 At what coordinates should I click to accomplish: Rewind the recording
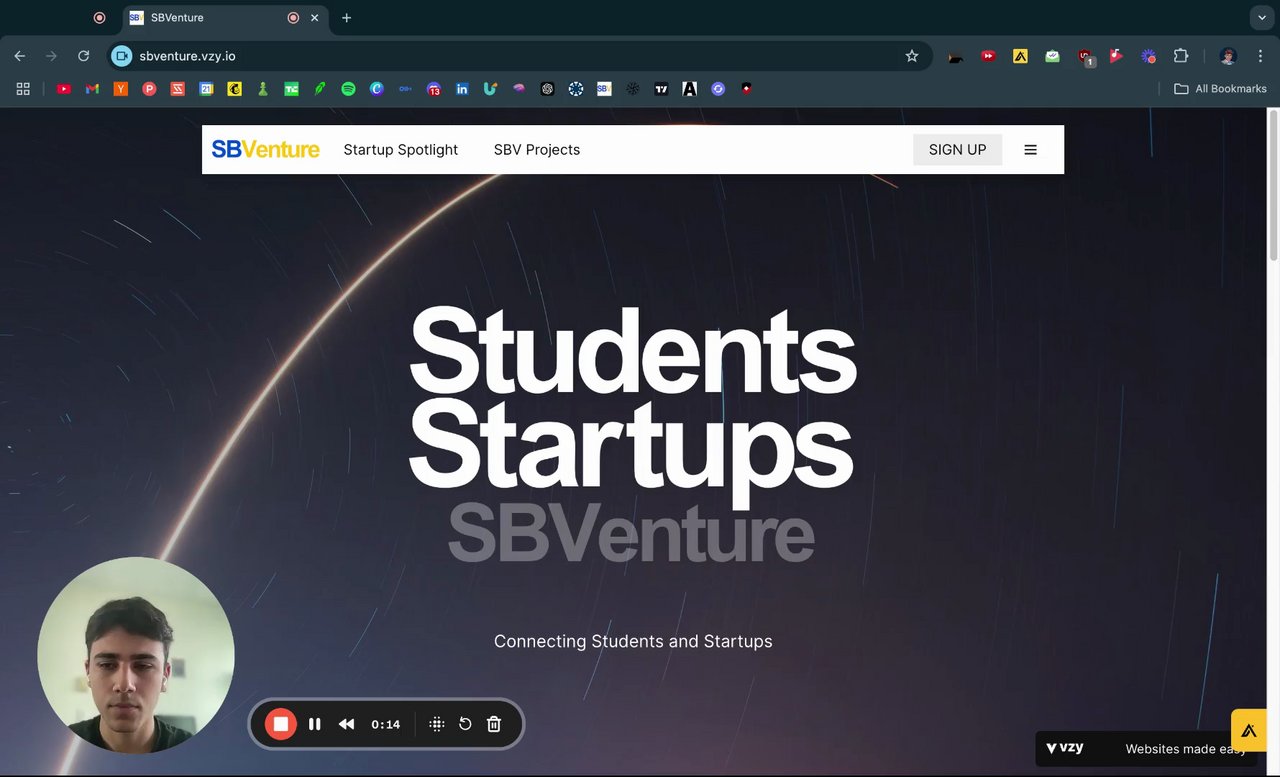346,724
